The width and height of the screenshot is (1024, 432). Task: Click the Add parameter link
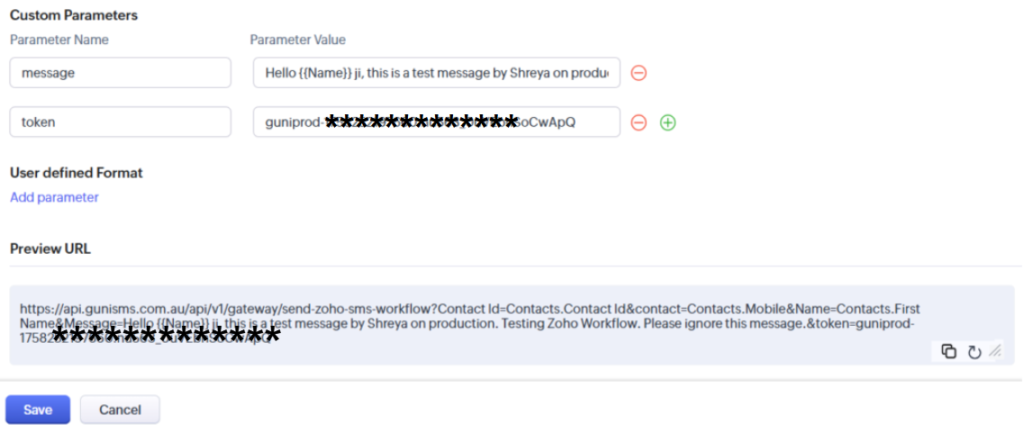pyautogui.click(x=54, y=197)
